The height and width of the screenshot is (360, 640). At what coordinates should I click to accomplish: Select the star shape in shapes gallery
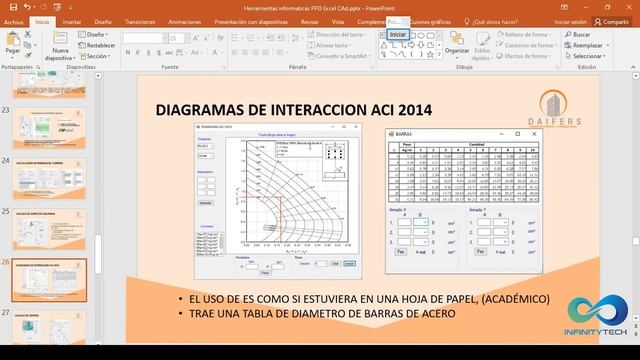click(430, 54)
